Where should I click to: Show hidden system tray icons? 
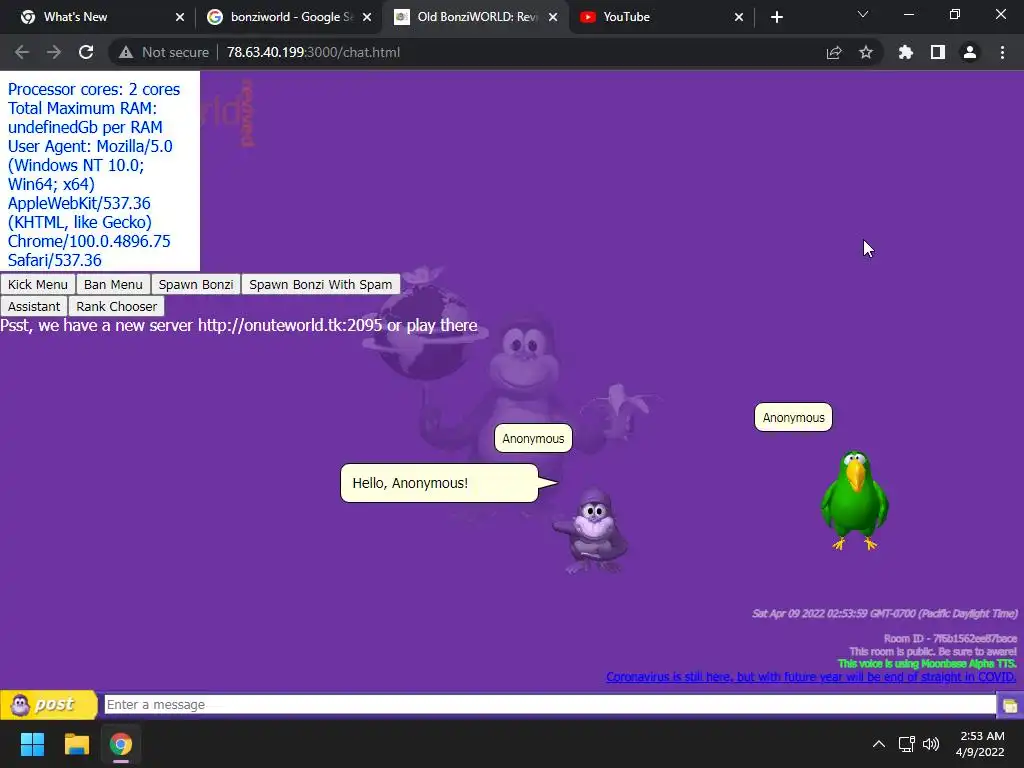click(879, 744)
